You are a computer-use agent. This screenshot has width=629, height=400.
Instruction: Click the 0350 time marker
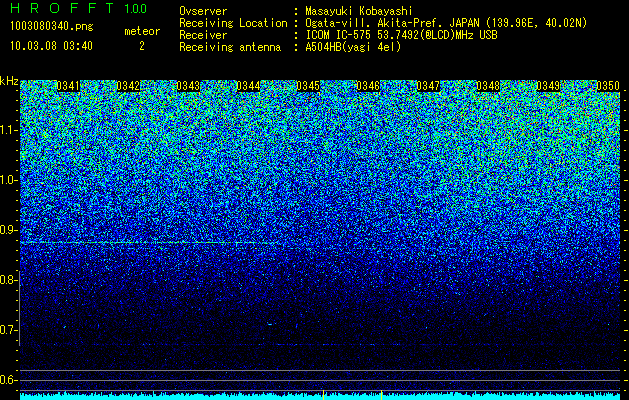[608, 86]
